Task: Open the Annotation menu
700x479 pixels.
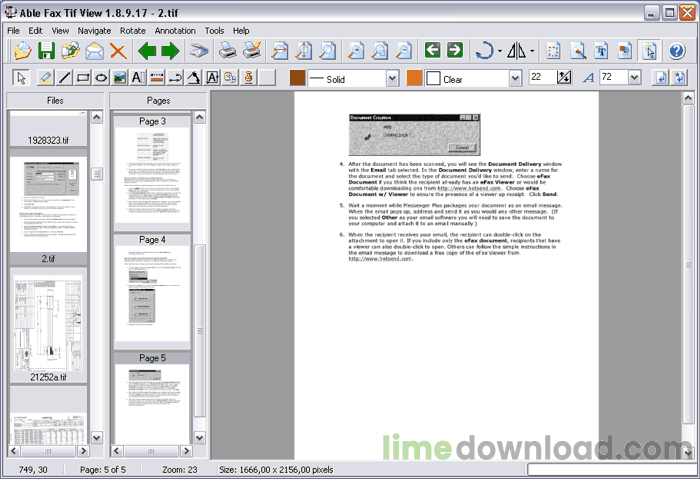Action: [x=175, y=31]
